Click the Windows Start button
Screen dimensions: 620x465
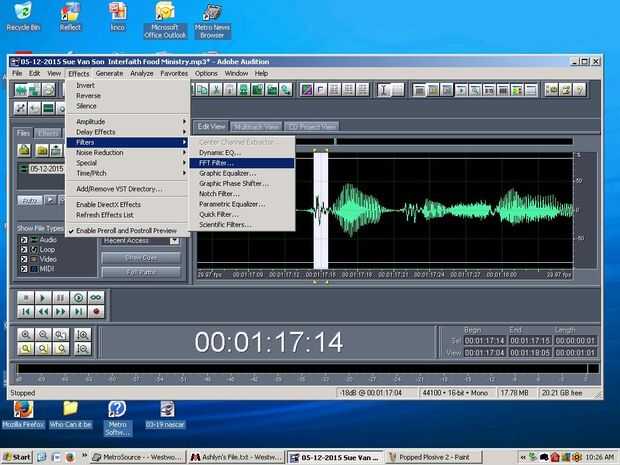(17, 457)
